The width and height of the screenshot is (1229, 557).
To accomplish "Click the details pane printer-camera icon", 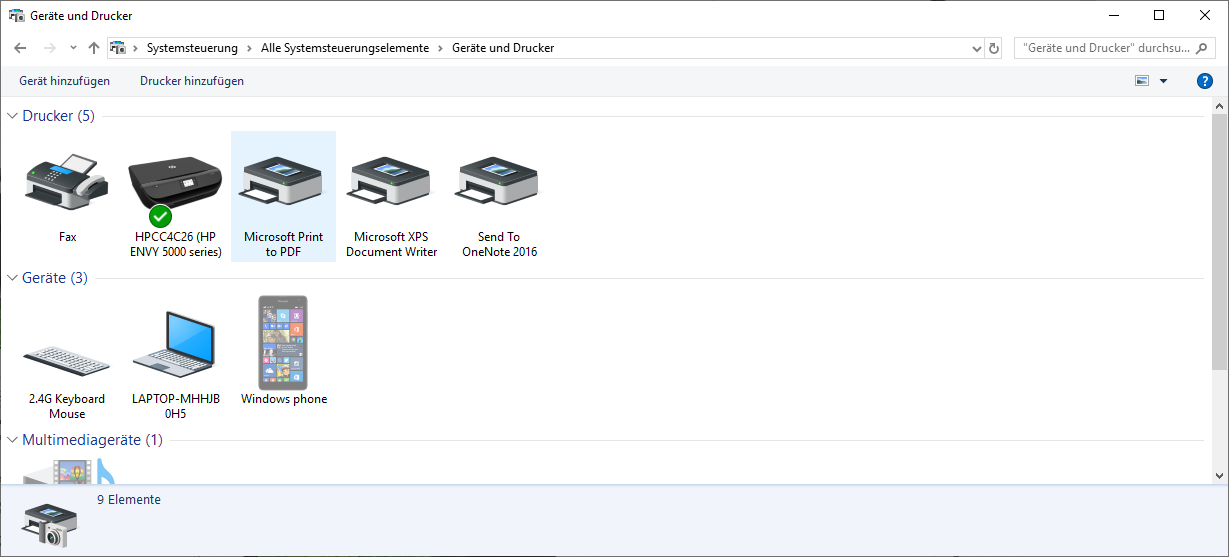I will point(49,524).
